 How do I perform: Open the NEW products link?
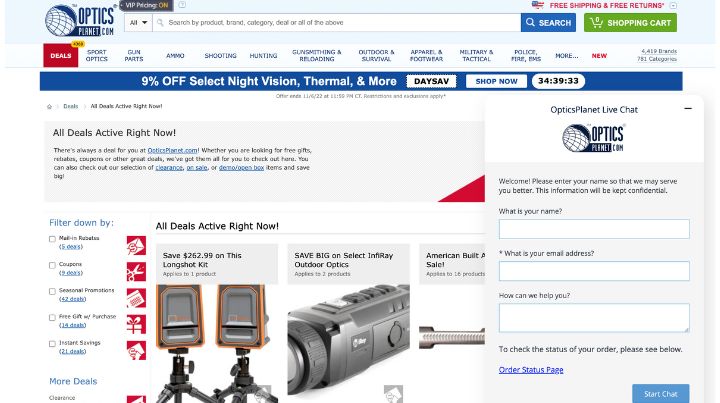pos(599,56)
